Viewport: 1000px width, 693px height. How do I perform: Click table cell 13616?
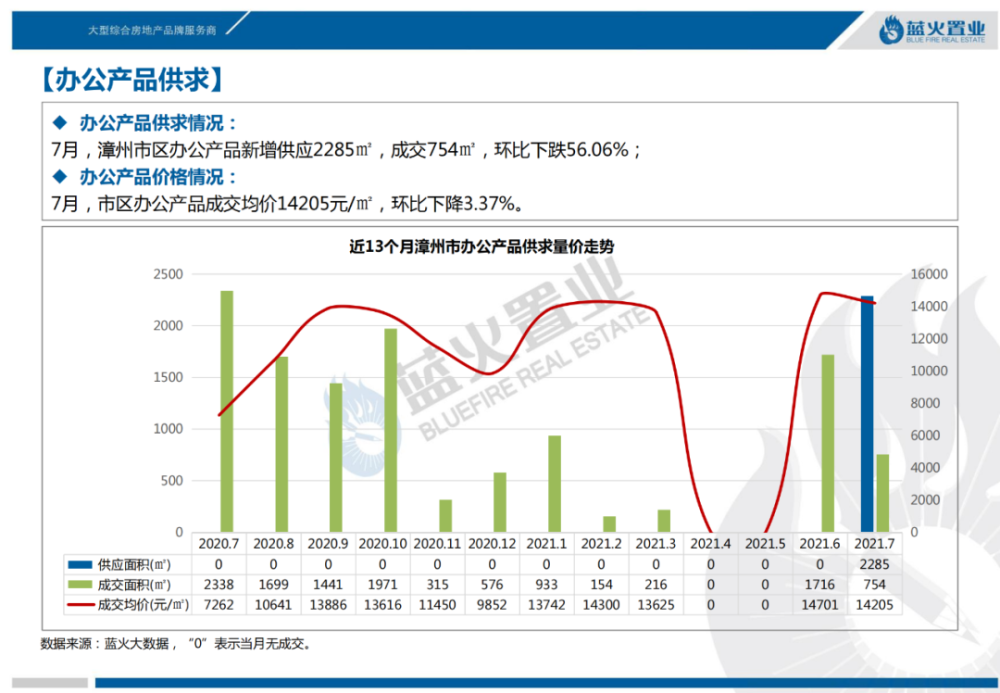pos(383,605)
